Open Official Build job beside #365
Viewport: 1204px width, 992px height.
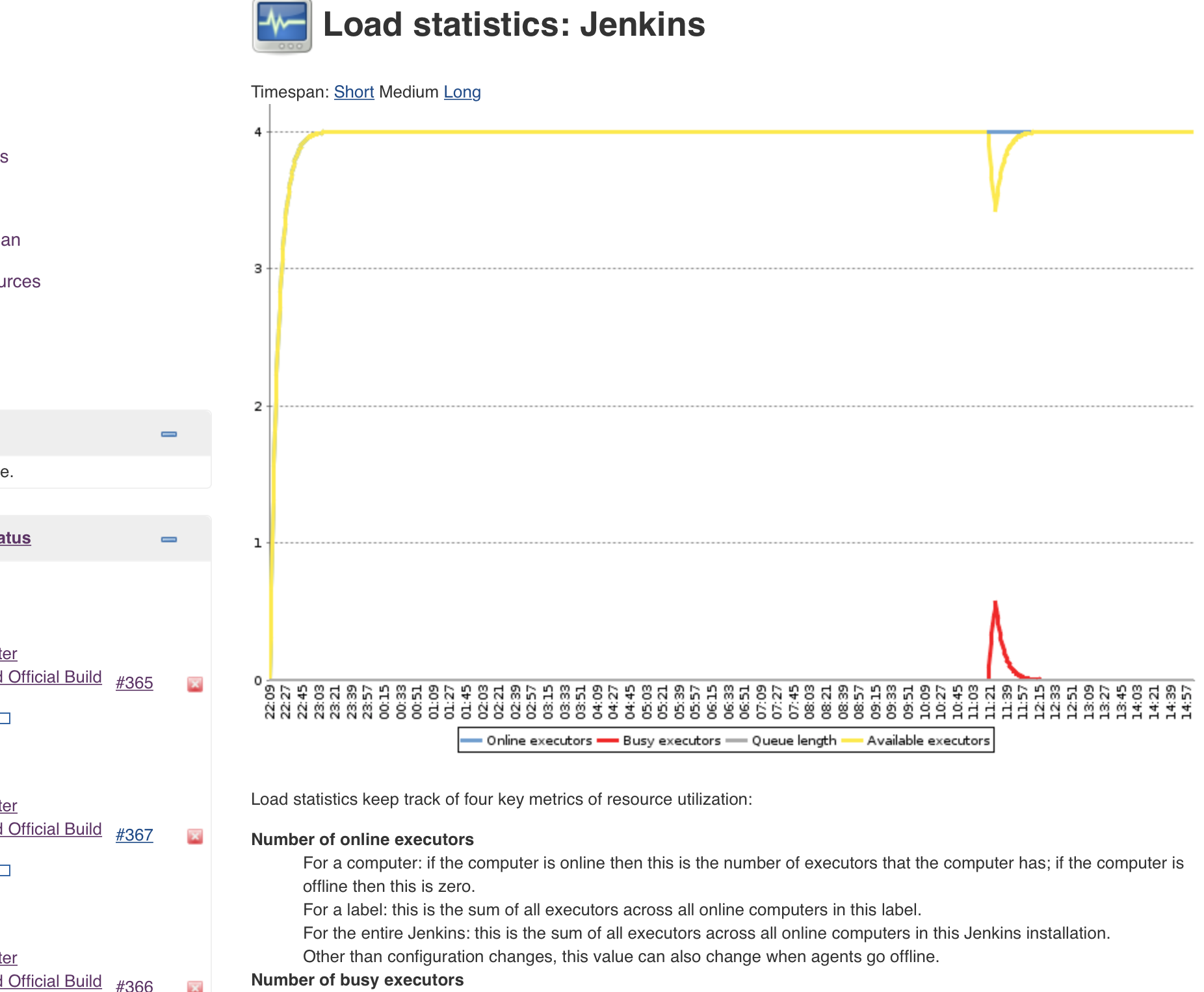coord(52,677)
